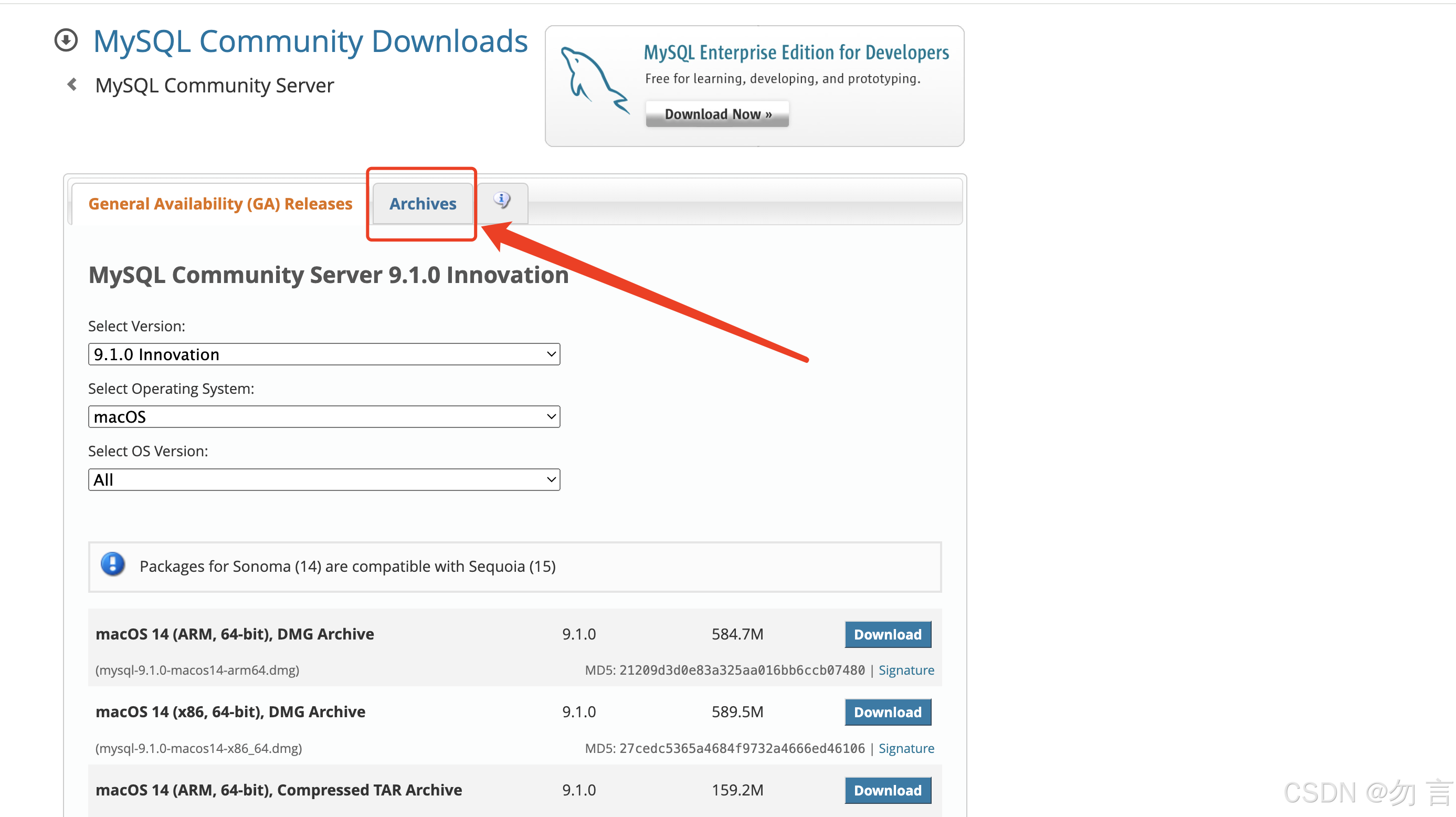
Task: Click the Download Now » button
Action: 718,114
